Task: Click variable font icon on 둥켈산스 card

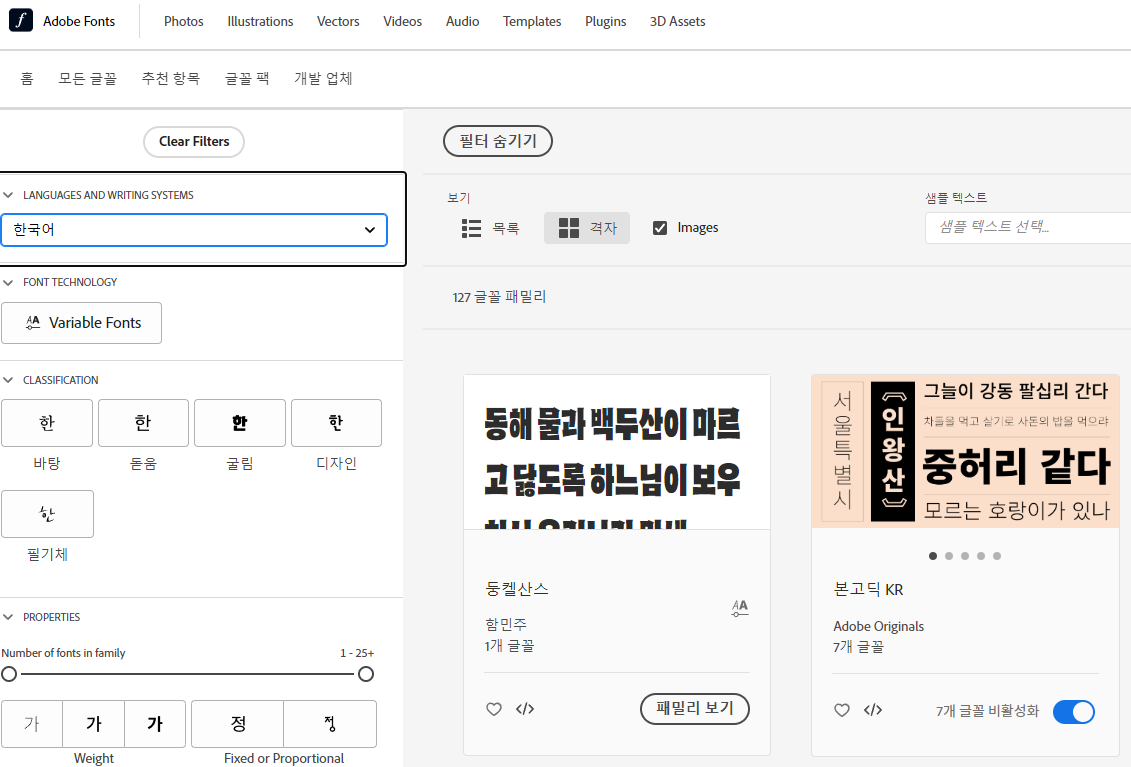Action: click(x=740, y=608)
